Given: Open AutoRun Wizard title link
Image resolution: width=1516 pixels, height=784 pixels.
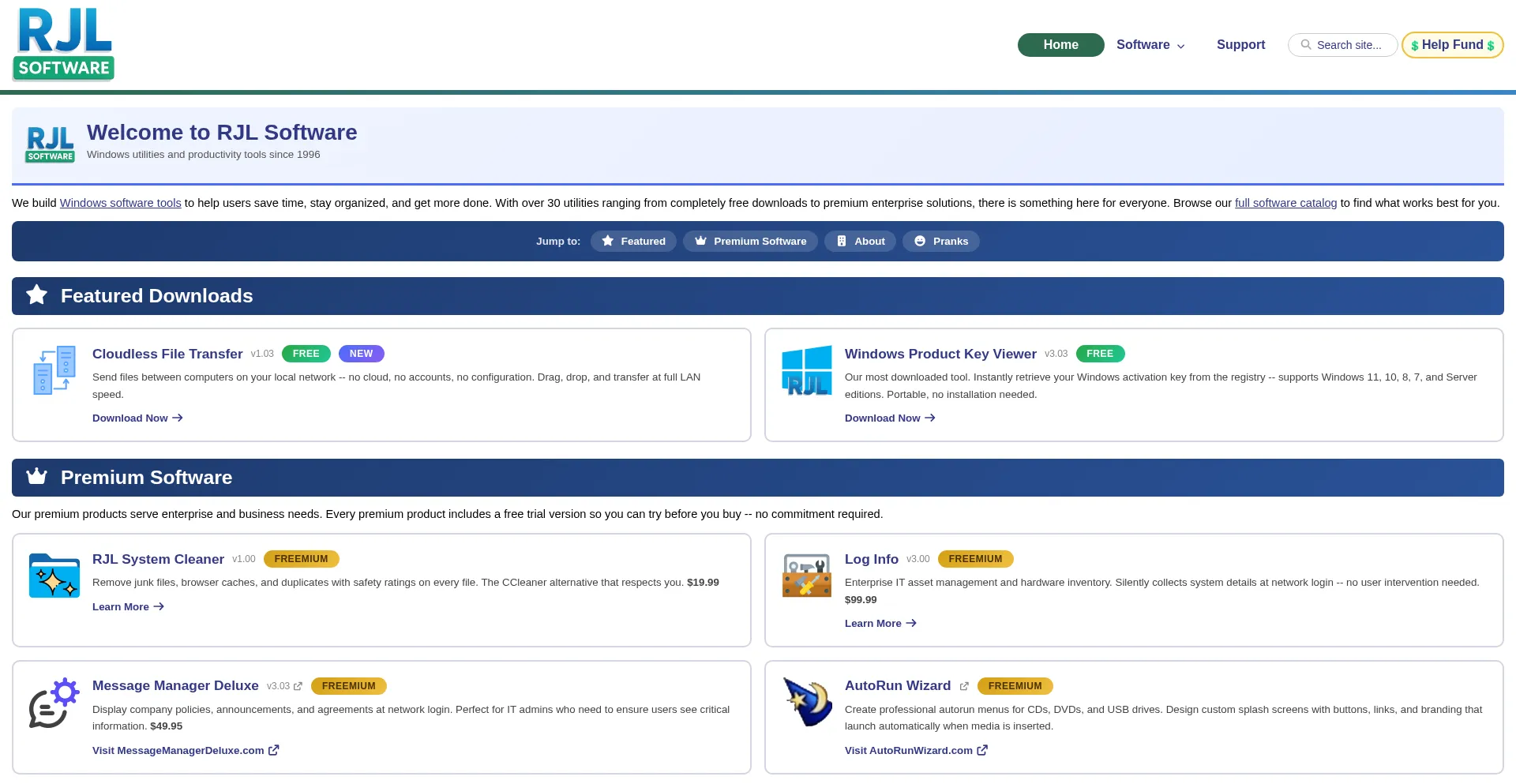Looking at the screenshot, I should click(x=898, y=685).
